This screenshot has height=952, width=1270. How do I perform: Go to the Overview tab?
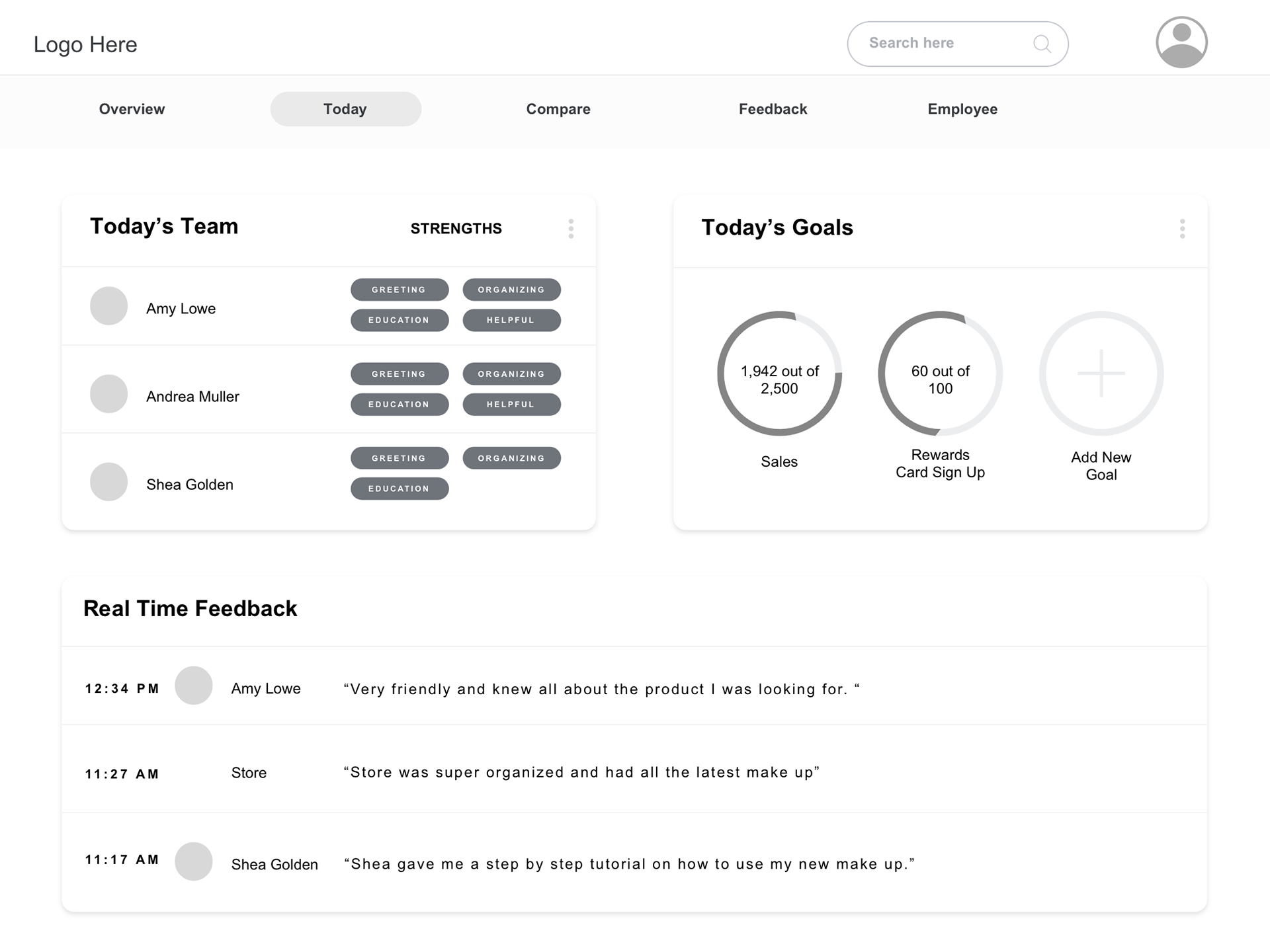coord(132,109)
